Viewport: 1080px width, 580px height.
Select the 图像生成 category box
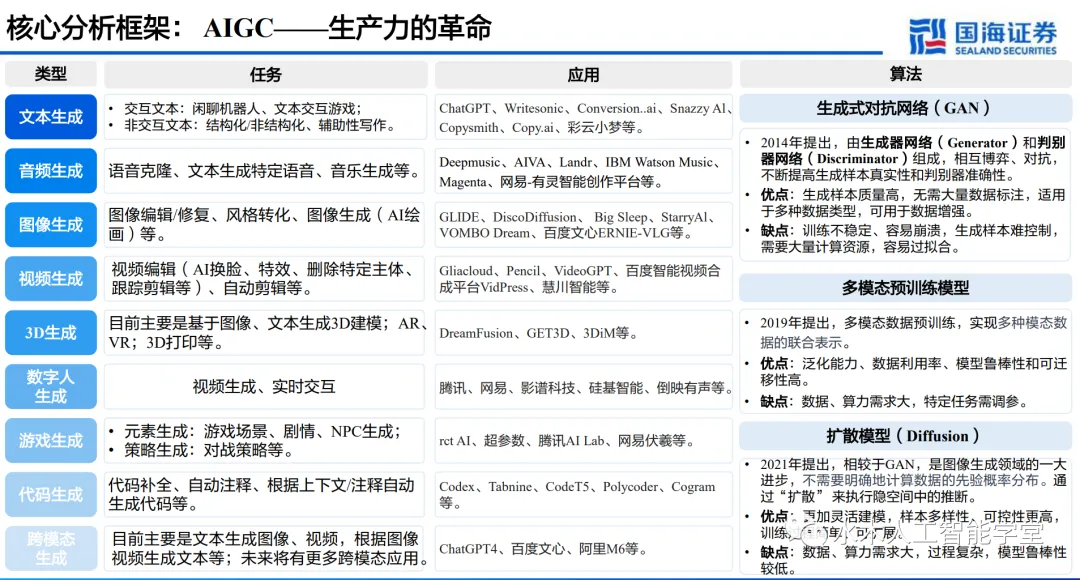pyautogui.click(x=51, y=225)
